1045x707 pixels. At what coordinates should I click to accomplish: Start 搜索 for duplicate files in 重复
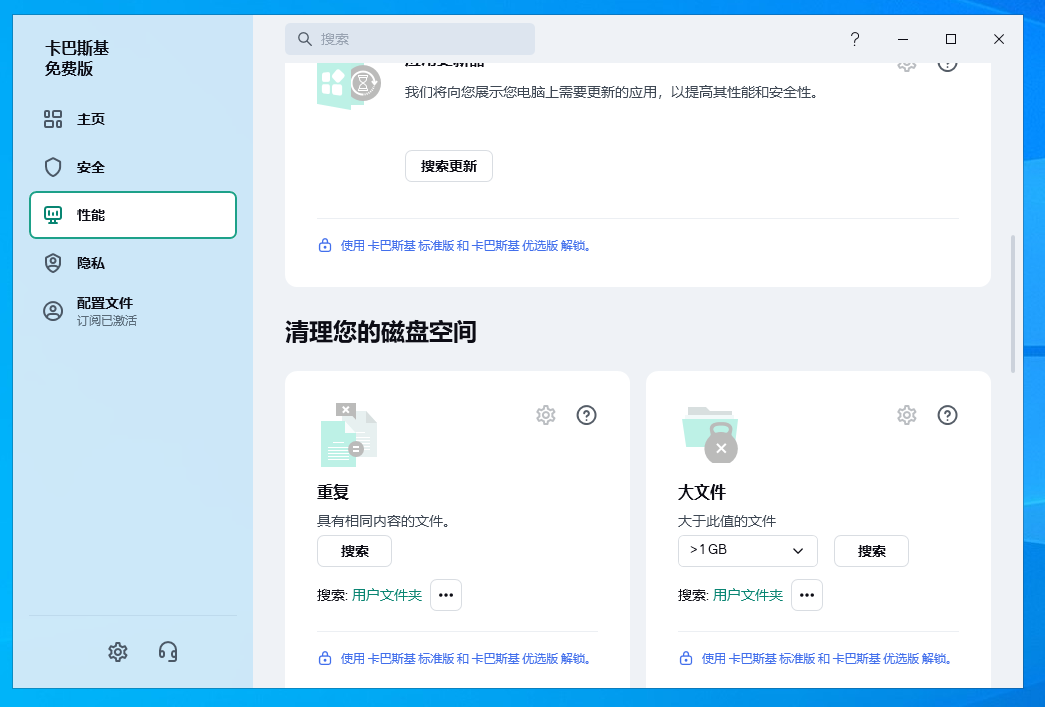355,551
